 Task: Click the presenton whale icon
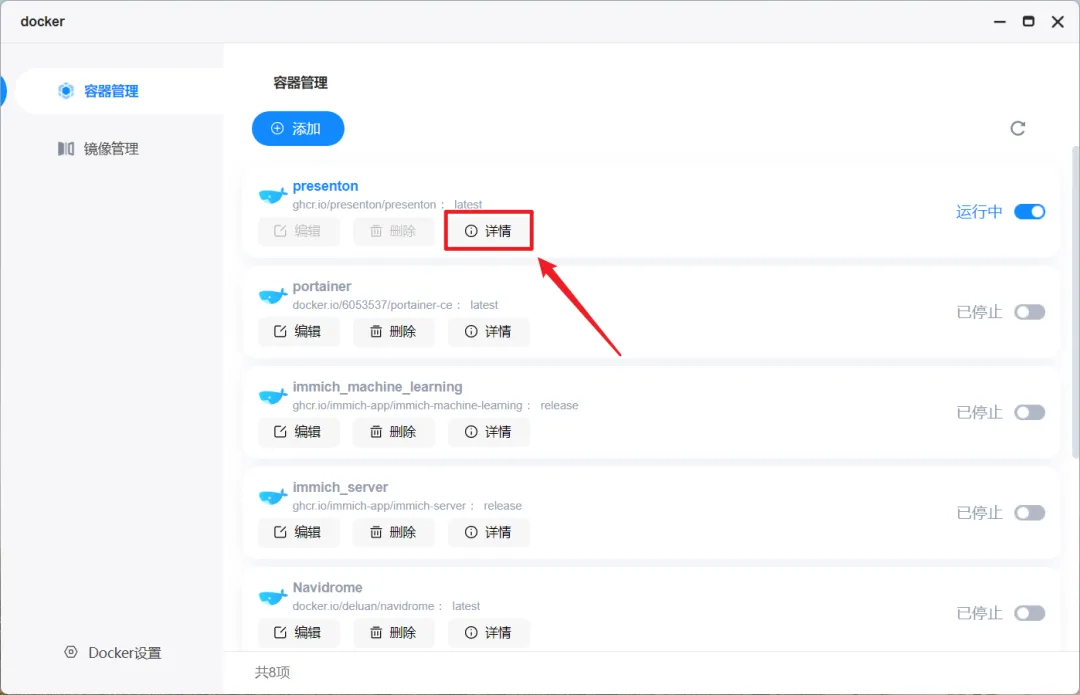tap(273, 196)
